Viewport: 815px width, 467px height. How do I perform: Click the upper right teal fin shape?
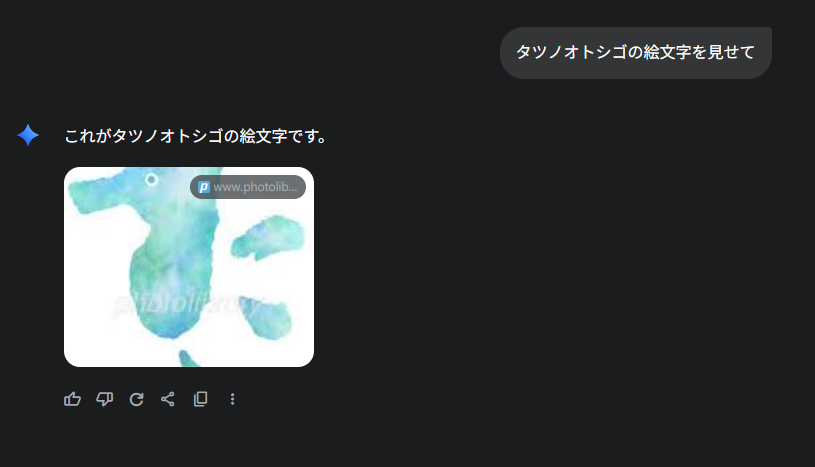267,237
